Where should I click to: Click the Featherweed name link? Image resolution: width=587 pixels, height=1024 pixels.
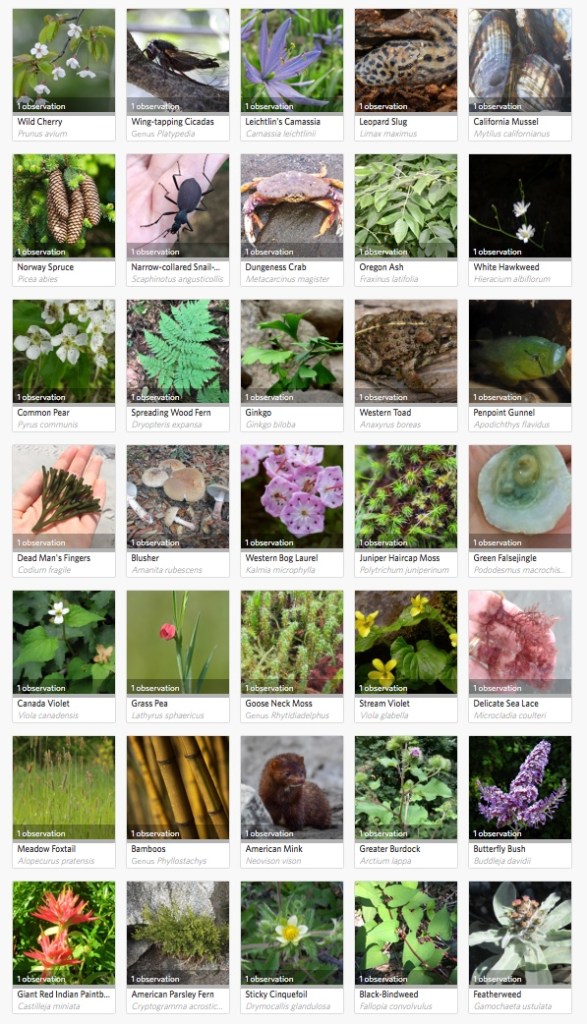(x=498, y=995)
